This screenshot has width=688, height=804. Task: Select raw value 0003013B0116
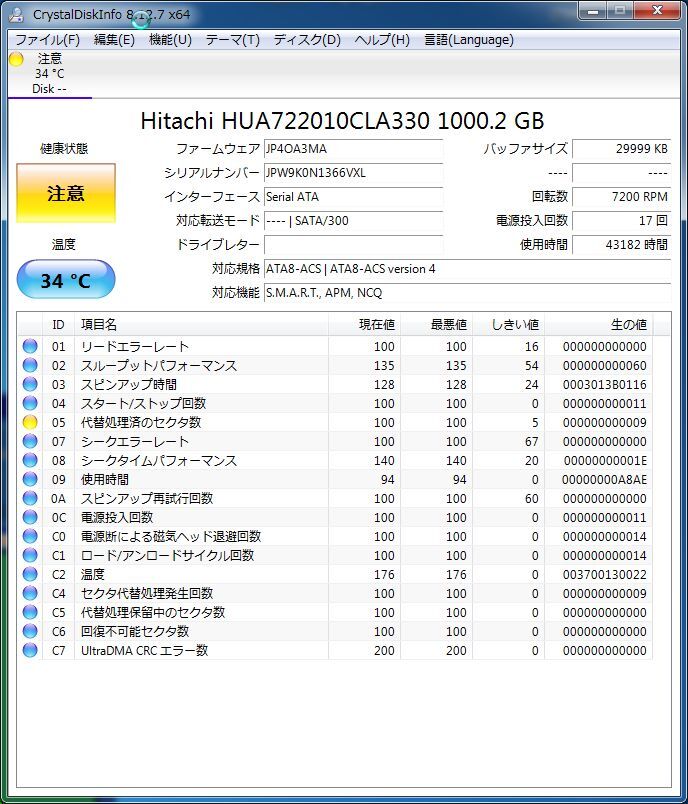pos(604,385)
